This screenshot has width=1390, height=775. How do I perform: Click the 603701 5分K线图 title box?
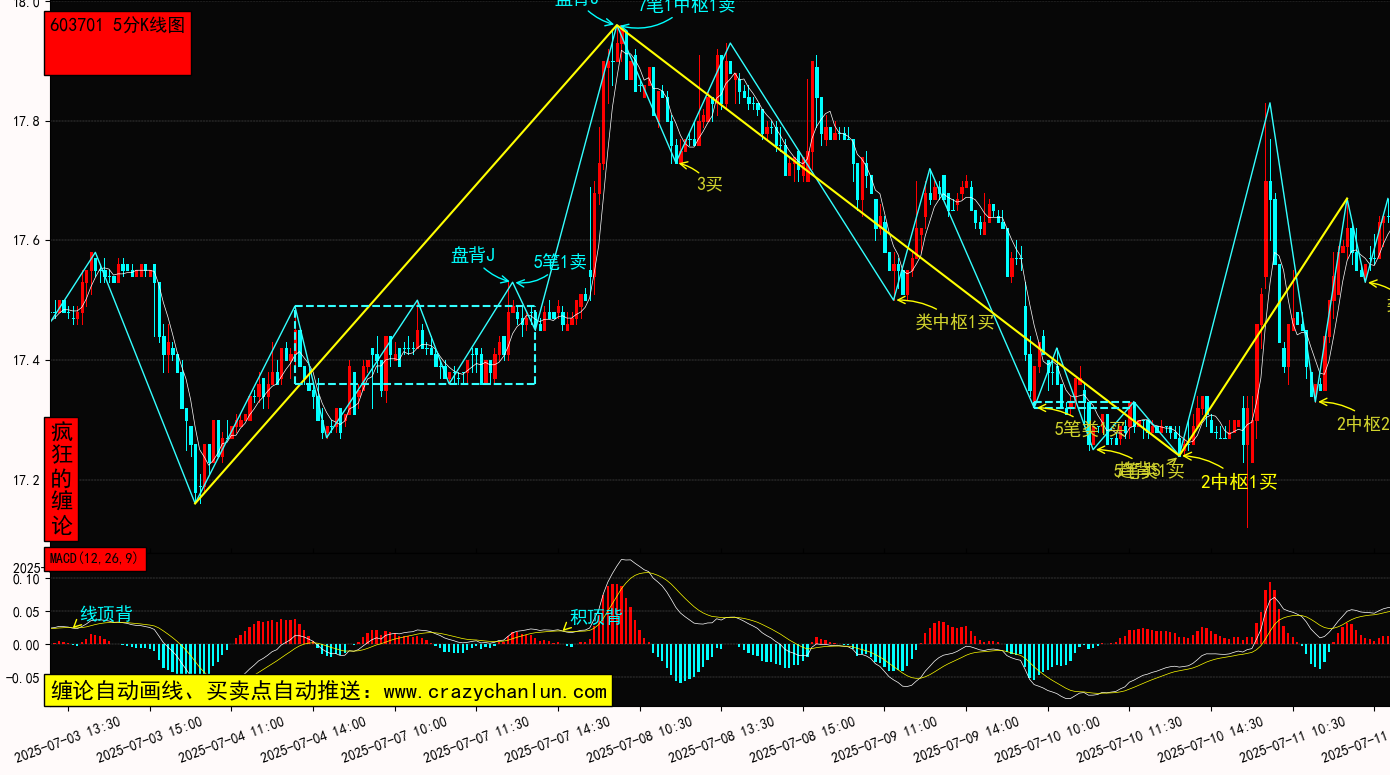pyautogui.click(x=118, y=43)
